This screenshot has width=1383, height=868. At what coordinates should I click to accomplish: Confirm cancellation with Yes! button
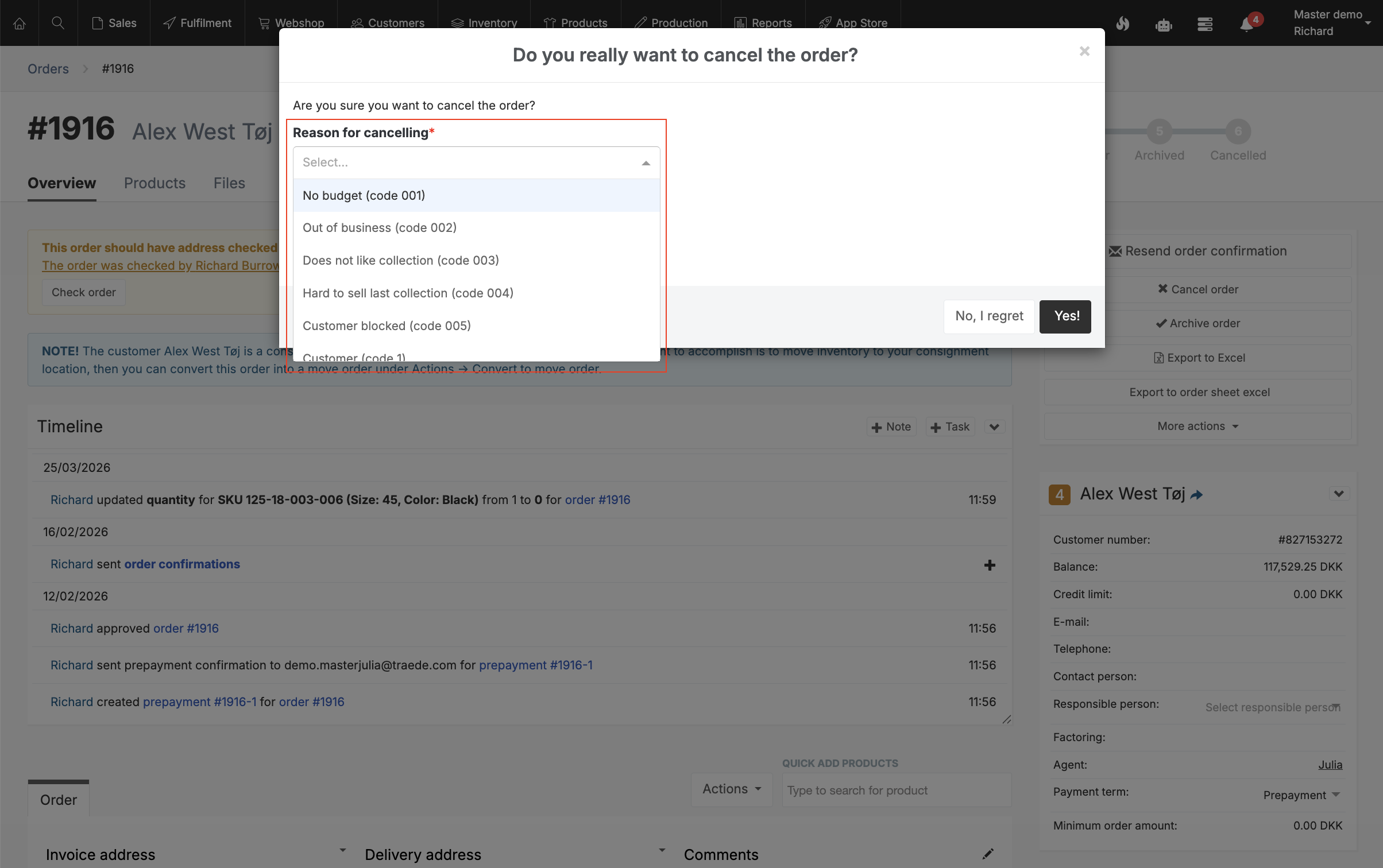pyautogui.click(x=1065, y=316)
